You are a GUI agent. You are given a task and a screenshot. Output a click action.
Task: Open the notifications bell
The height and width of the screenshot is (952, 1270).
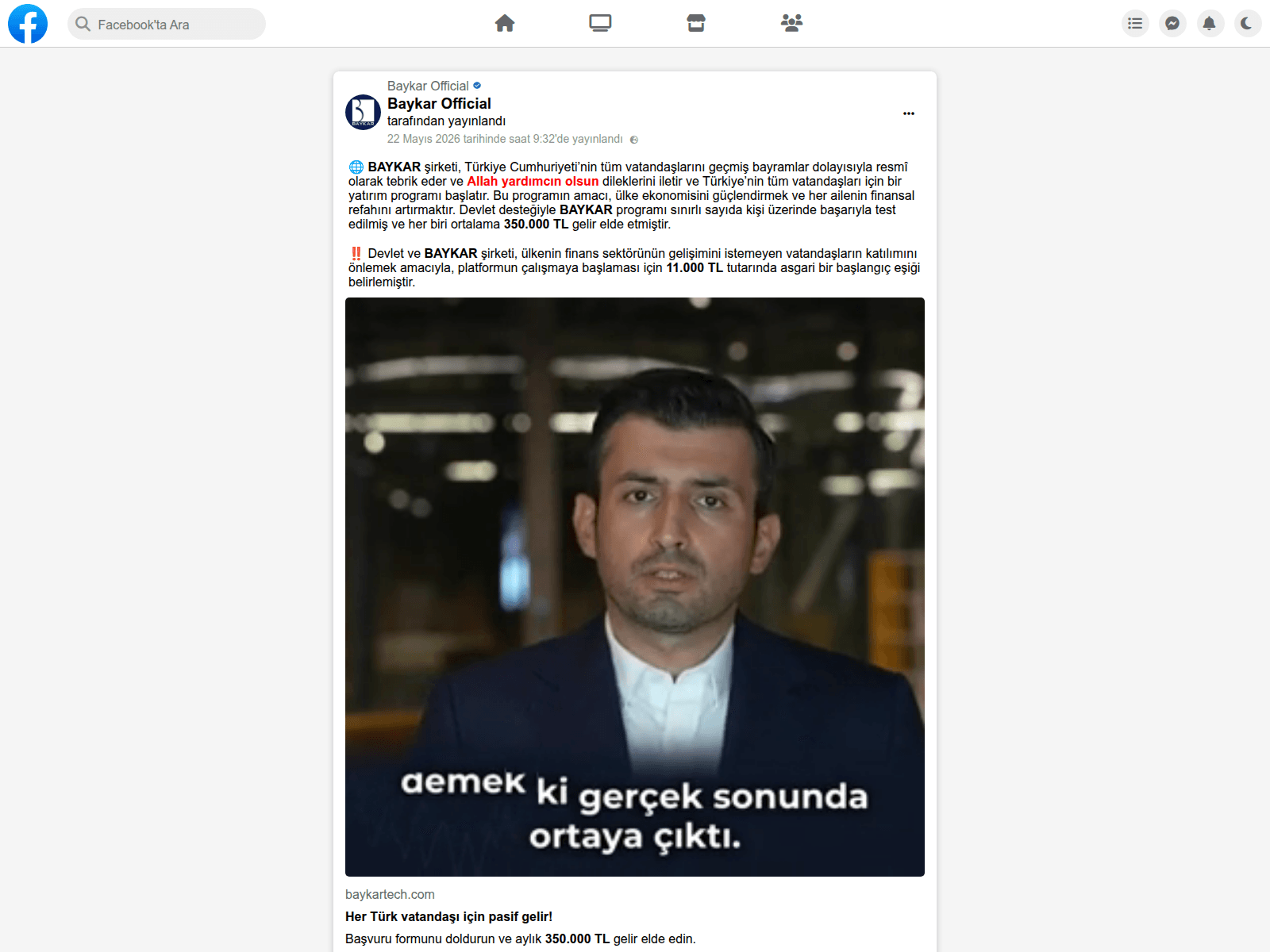click(x=1210, y=23)
